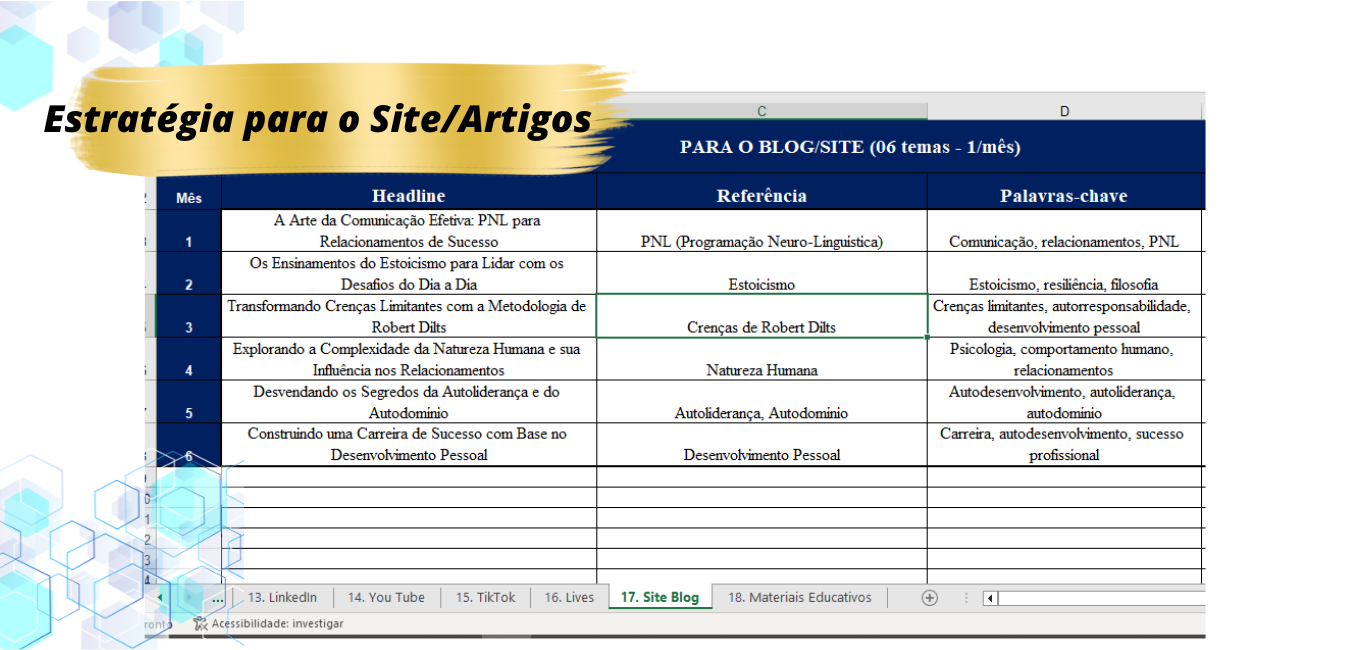Show hidden sheet tabs via ellipsis
The width and height of the screenshot is (1350, 650).
(x=218, y=598)
